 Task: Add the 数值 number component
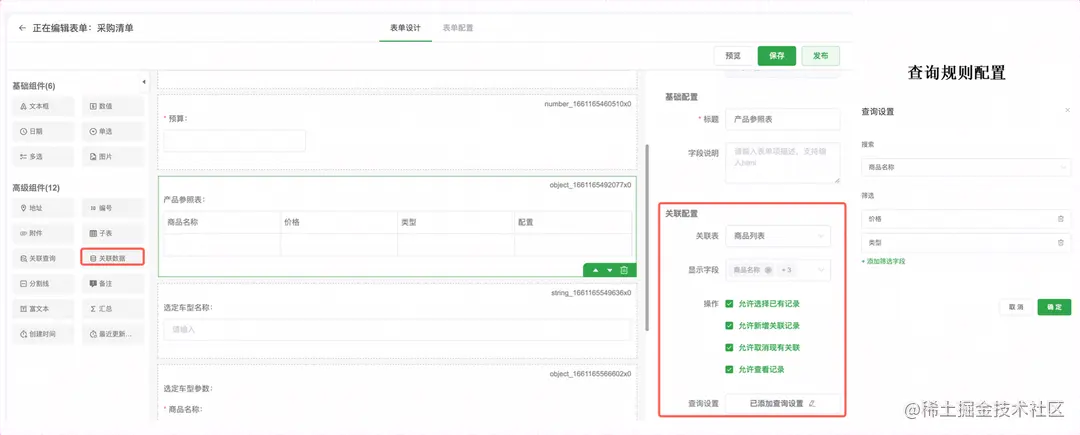point(113,106)
